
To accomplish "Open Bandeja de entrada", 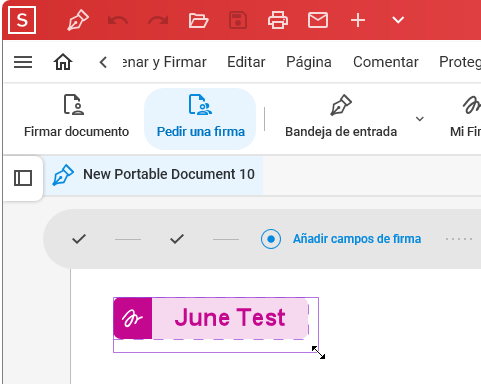I will [x=341, y=117].
